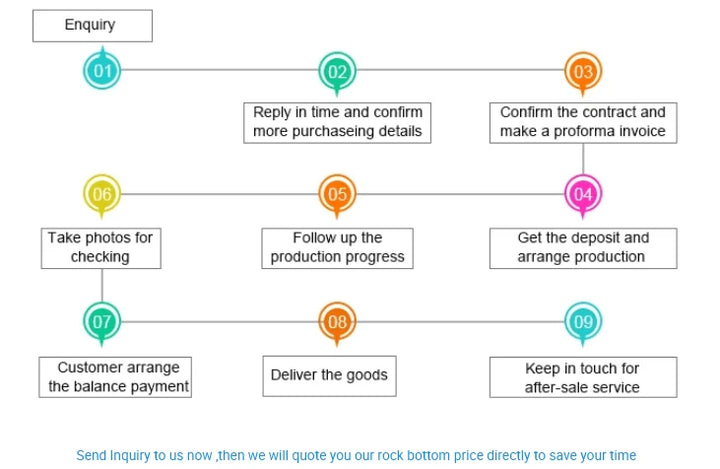Click the blue 'Send Inquiry to us now' text
This screenshot has width=720, height=469.
click(x=356, y=455)
